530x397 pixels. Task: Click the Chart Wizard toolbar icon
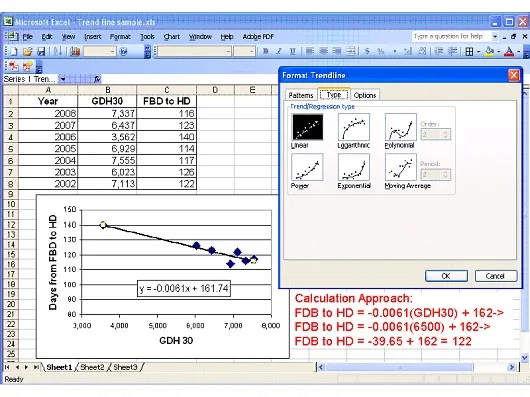(75, 51)
